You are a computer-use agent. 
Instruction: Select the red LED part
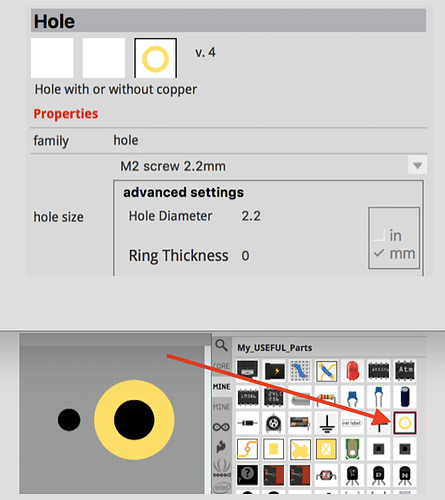pos(352,371)
